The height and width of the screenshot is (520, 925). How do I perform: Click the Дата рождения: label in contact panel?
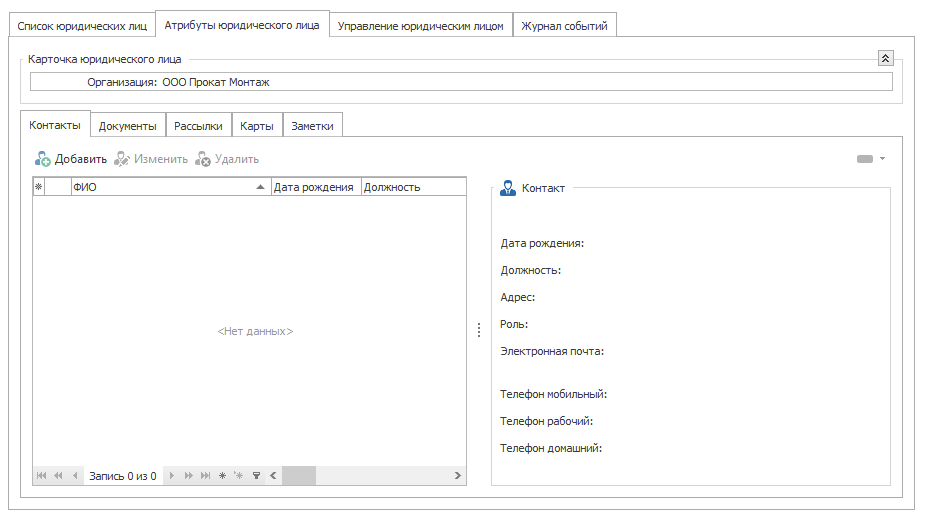click(x=542, y=243)
